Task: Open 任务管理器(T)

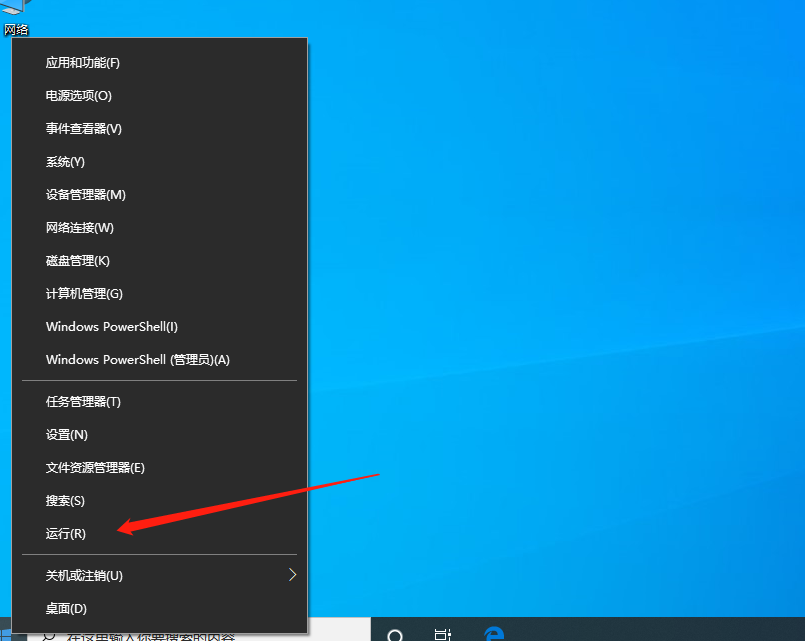Action: tap(83, 402)
